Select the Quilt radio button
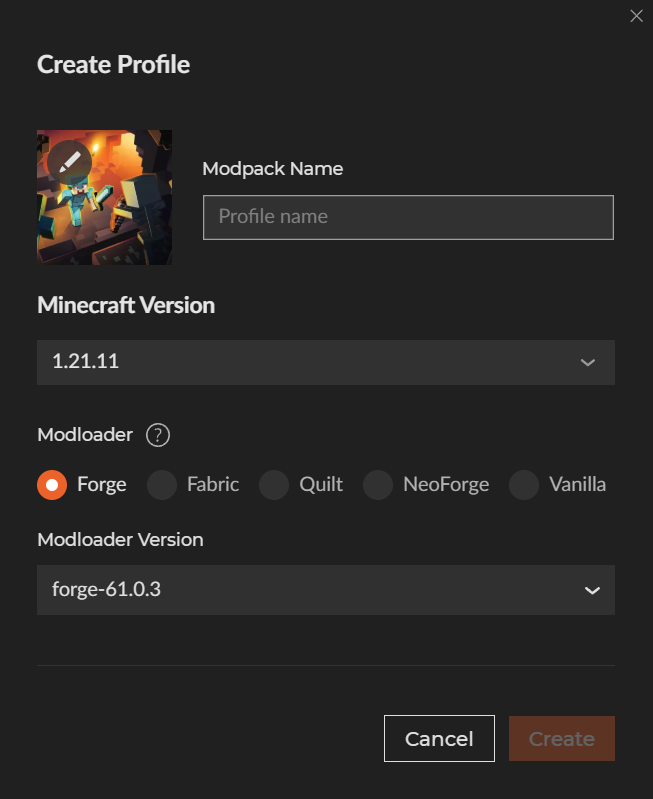Viewport: 653px width, 799px height. point(274,485)
